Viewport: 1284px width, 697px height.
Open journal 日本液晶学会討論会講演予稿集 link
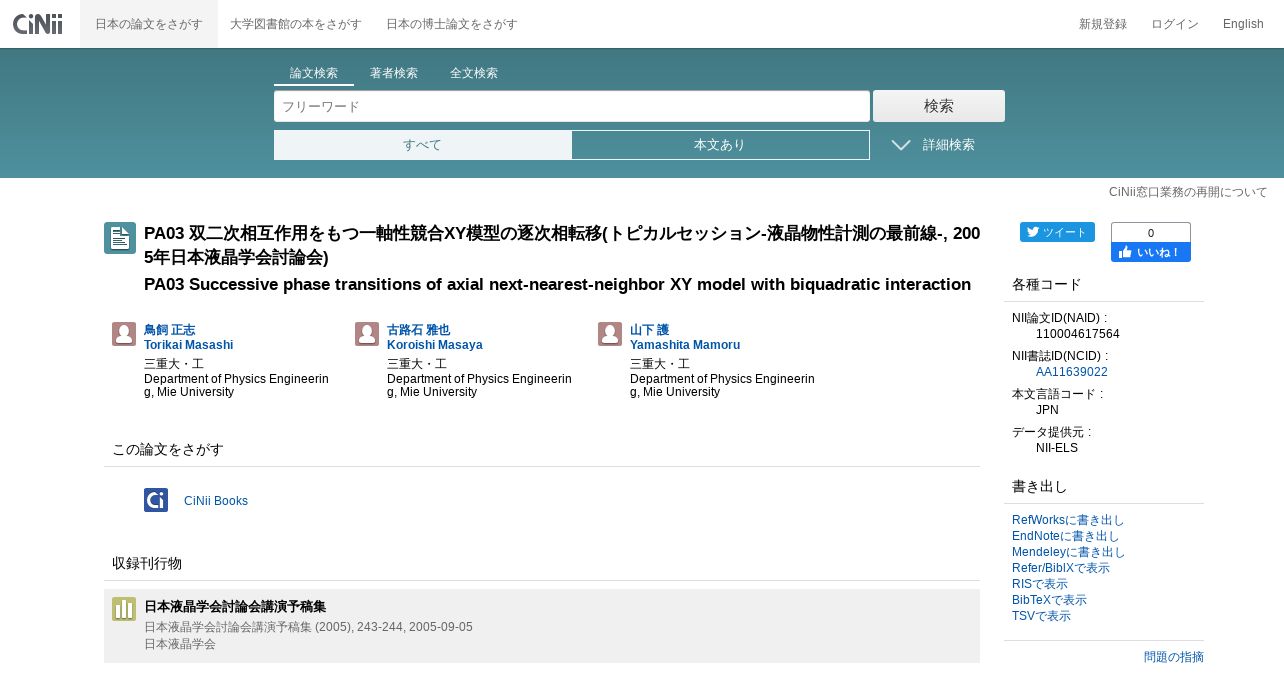coord(235,607)
